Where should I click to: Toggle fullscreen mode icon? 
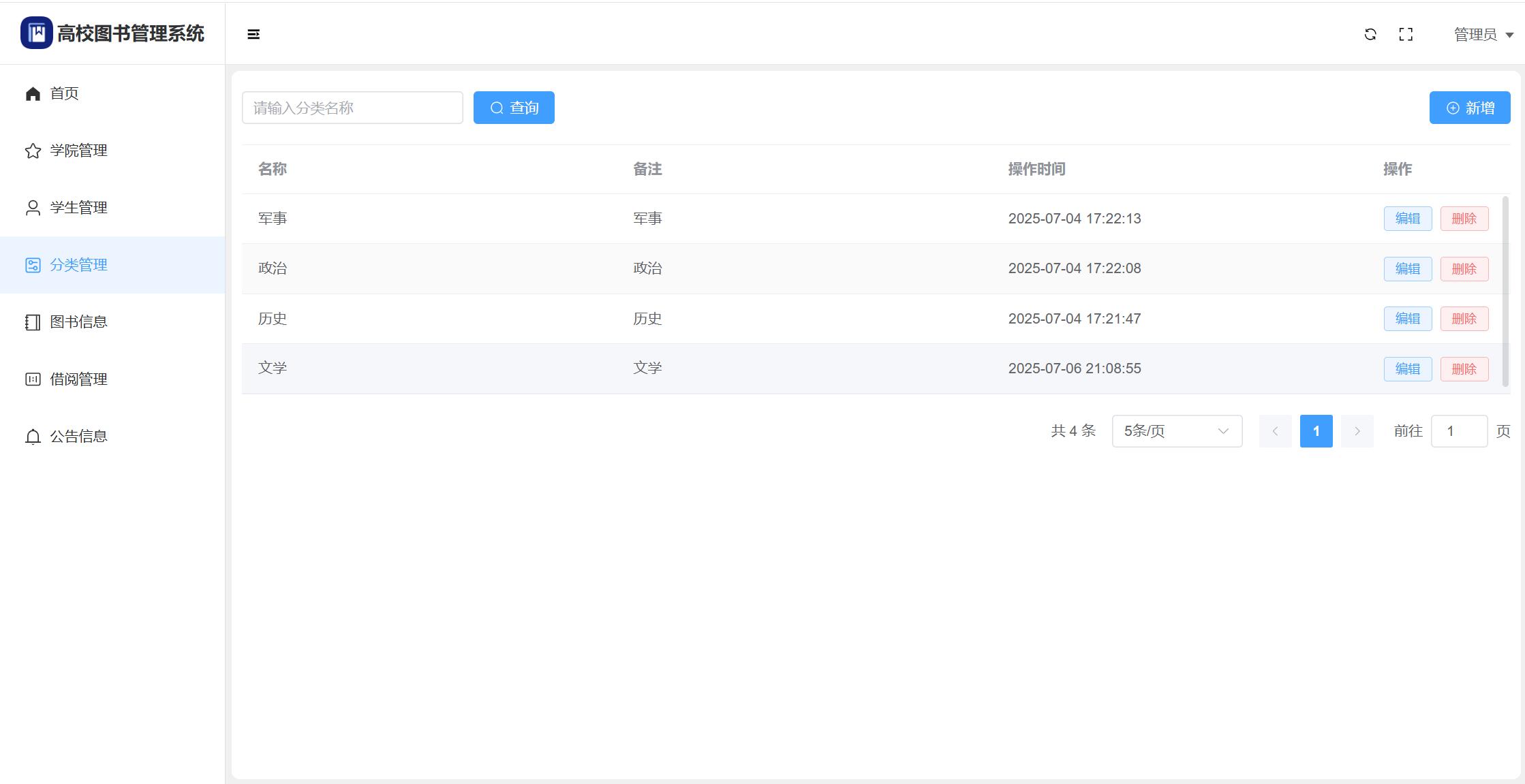coord(1406,34)
